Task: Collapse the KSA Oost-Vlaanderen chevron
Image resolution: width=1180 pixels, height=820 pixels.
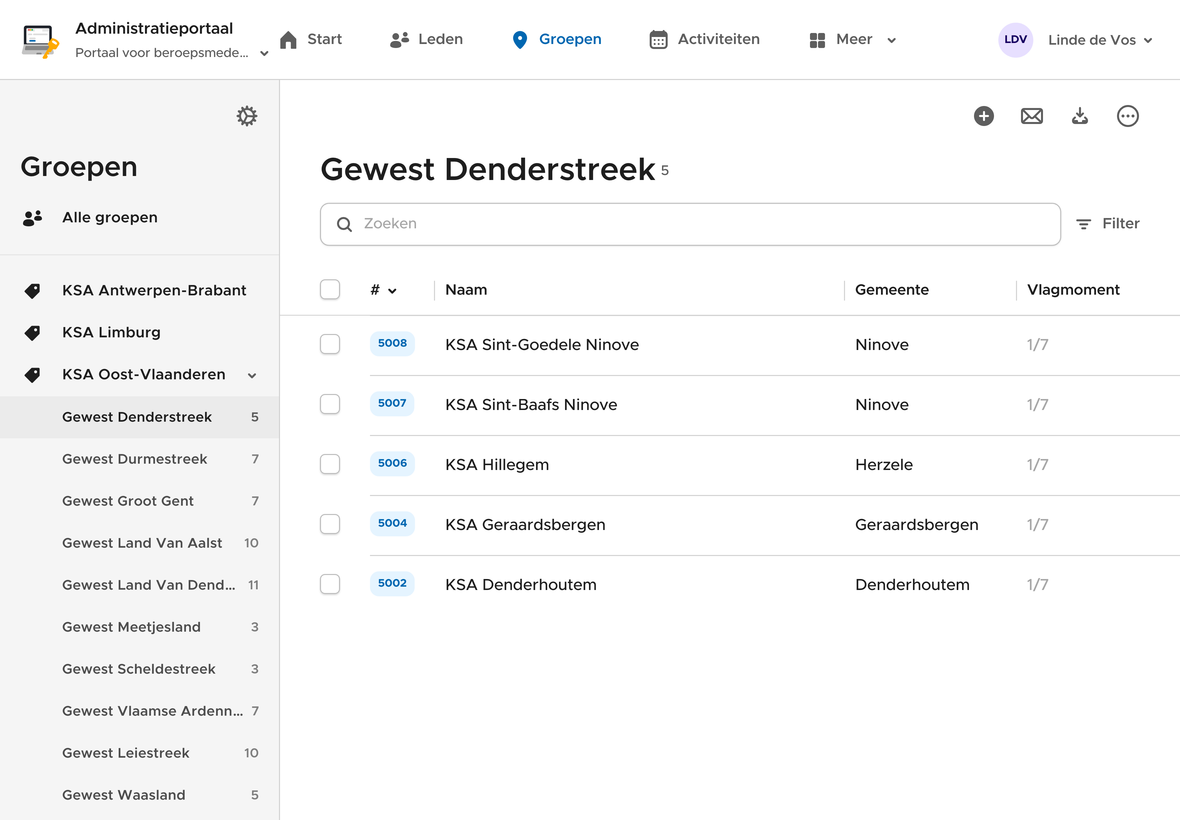Action: tap(252, 375)
